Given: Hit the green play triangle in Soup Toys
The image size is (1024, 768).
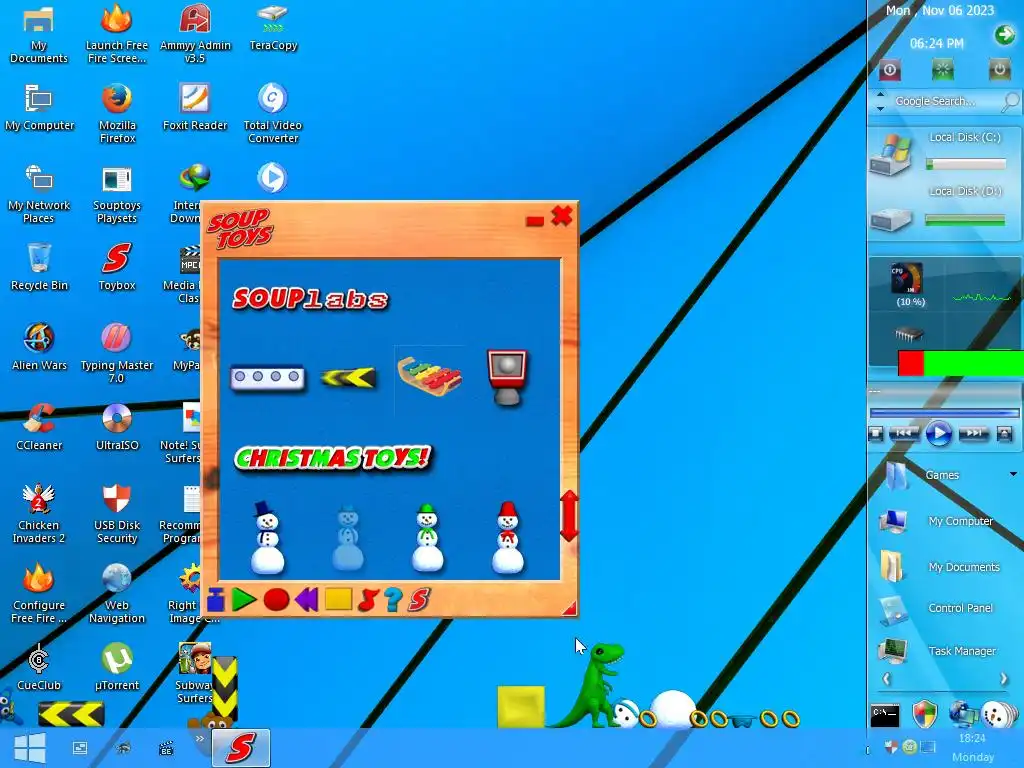Looking at the screenshot, I should [x=244, y=600].
